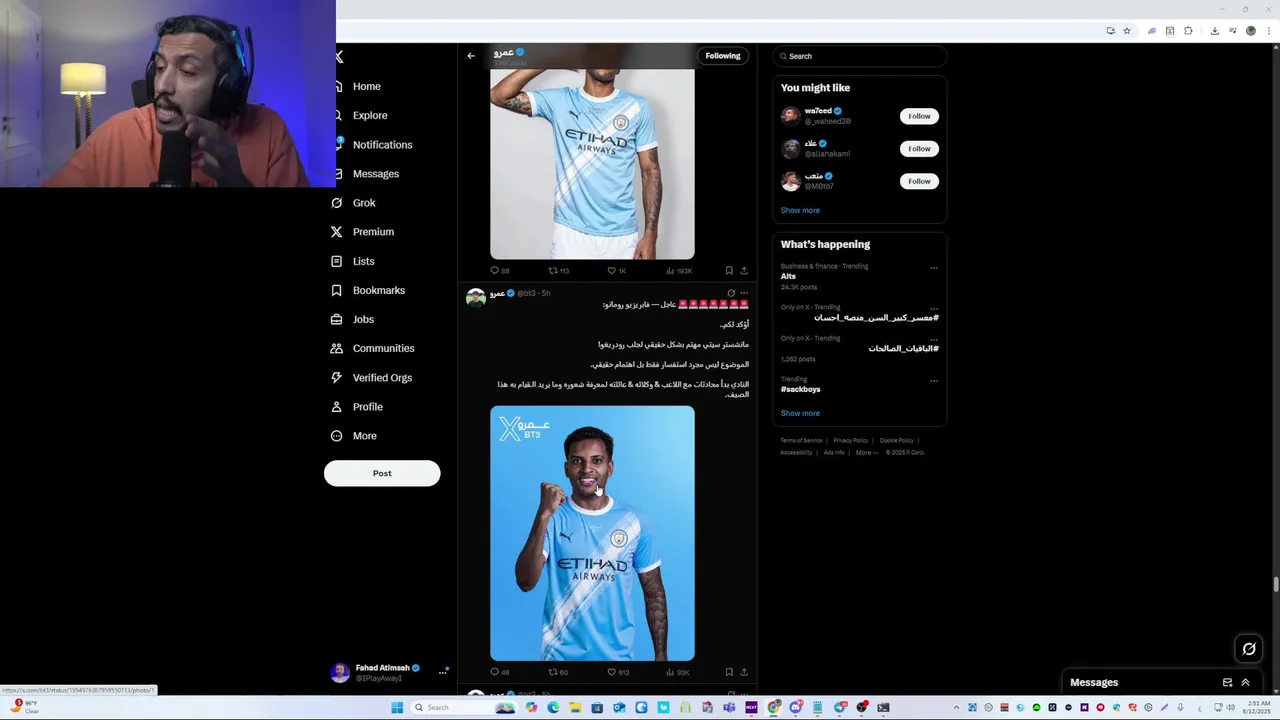Image resolution: width=1280 pixels, height=720 pixels.
Task: Focus the X Search field
Action: (x=860, y=56)
